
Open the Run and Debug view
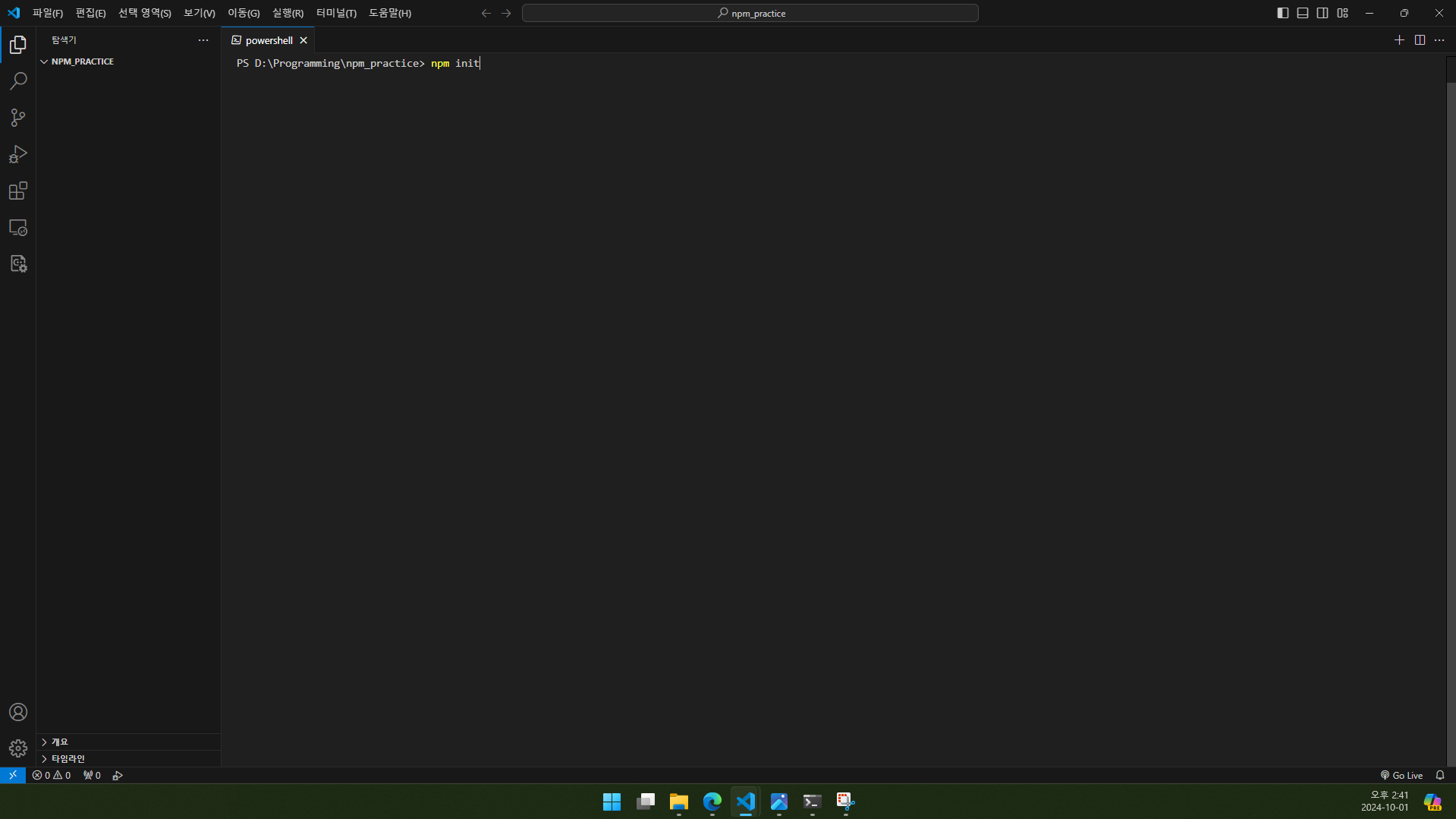(x=18, y=154)
